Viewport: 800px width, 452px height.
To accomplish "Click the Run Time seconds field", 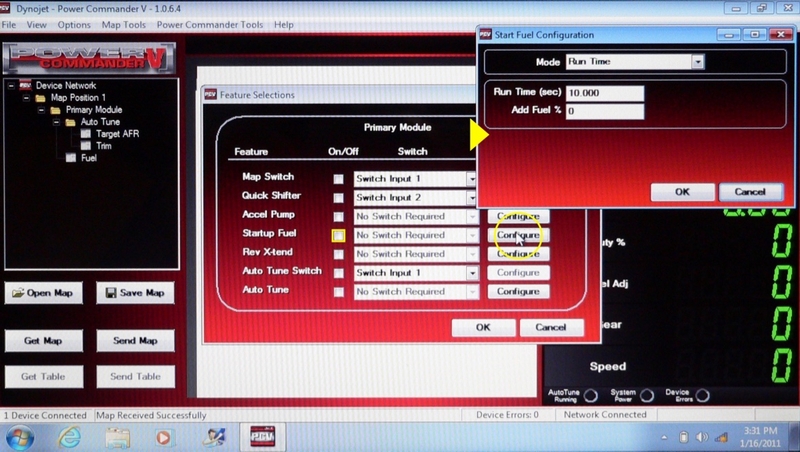I will [604, 93].
